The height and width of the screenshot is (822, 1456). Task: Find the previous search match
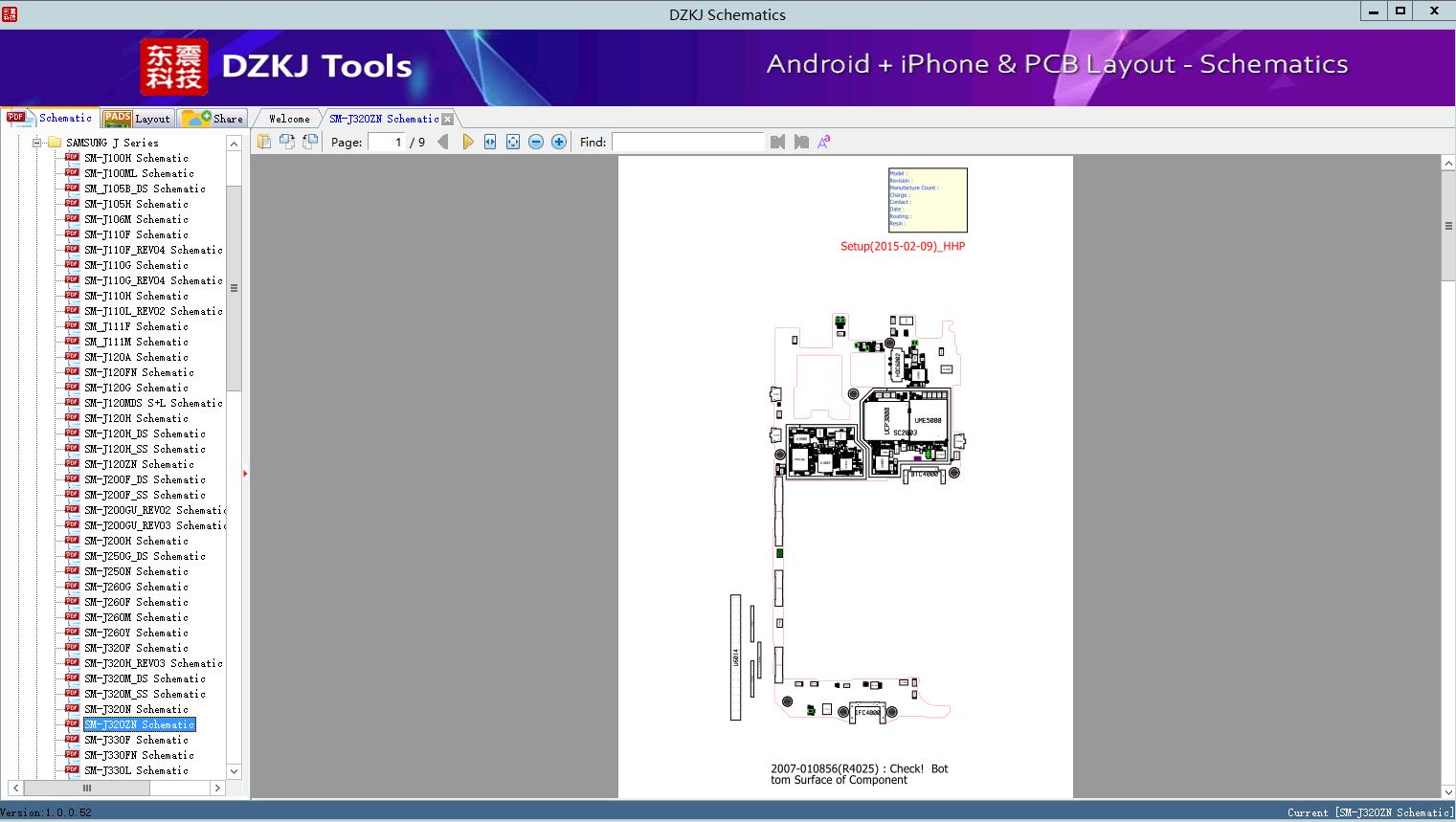777,142
